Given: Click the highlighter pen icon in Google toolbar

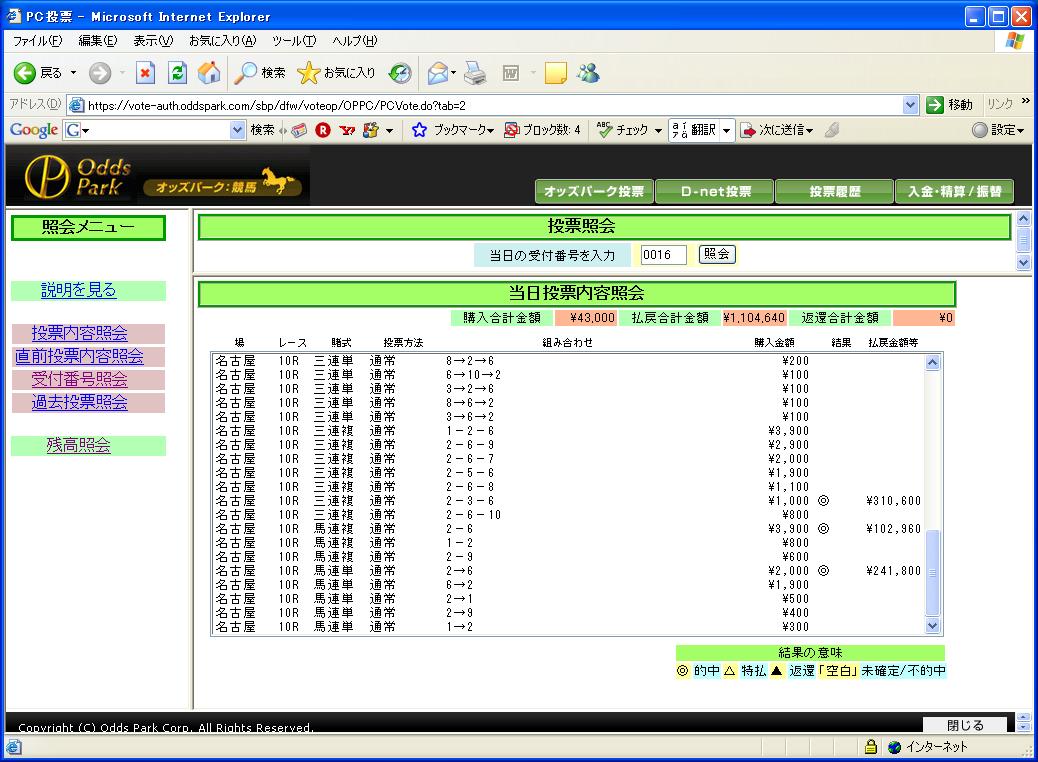Looking at the screenshot, I should 832,130.
